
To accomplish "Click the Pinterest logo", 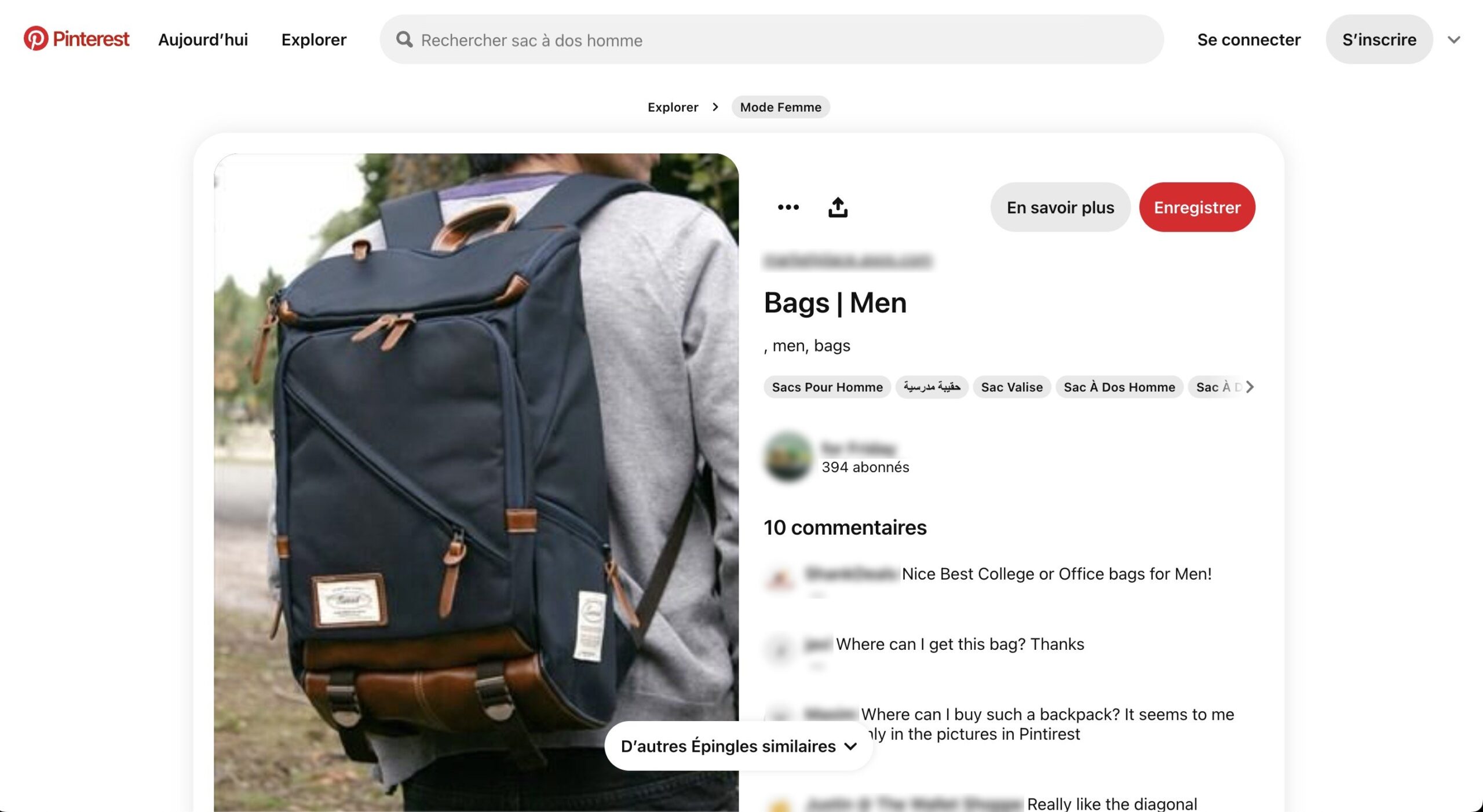I will pos(76,39).
